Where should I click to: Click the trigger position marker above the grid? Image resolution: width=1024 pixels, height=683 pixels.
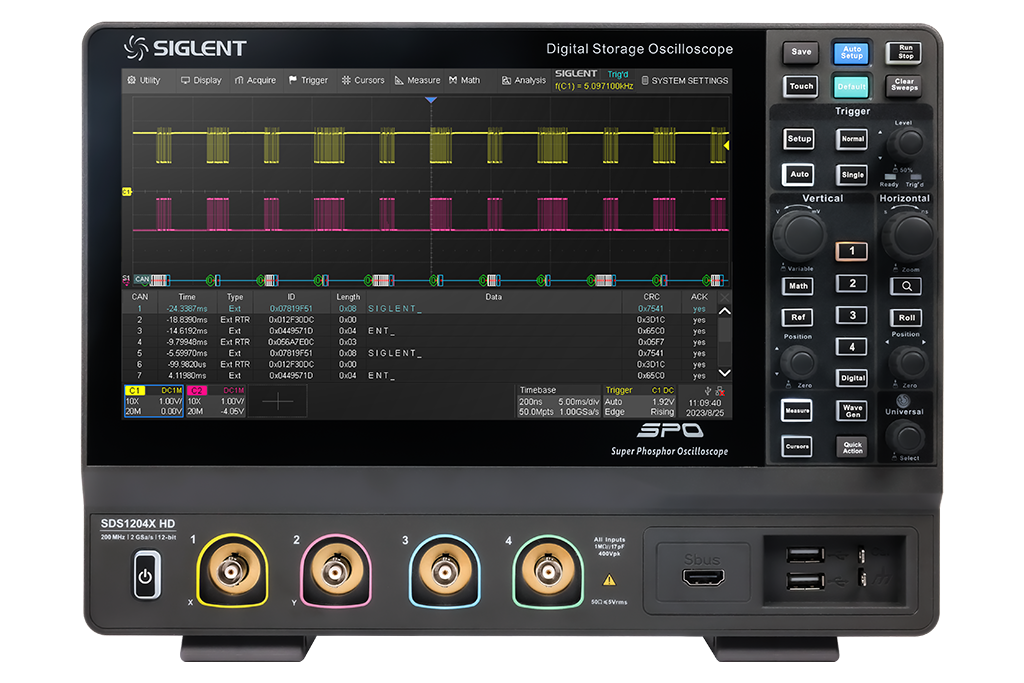point(430,100)
